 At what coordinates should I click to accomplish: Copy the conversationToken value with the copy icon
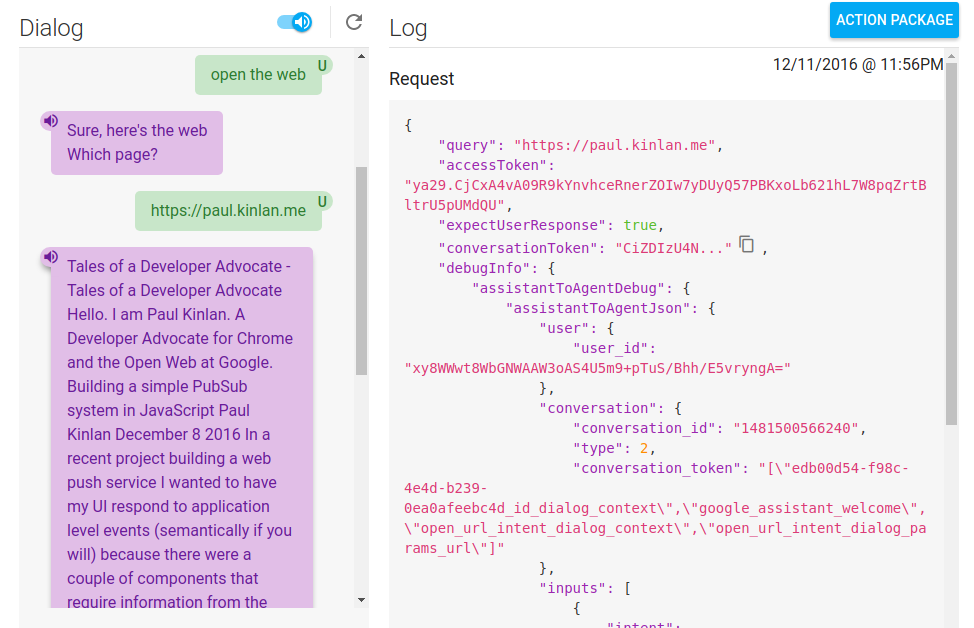click(x=746, y=245)
